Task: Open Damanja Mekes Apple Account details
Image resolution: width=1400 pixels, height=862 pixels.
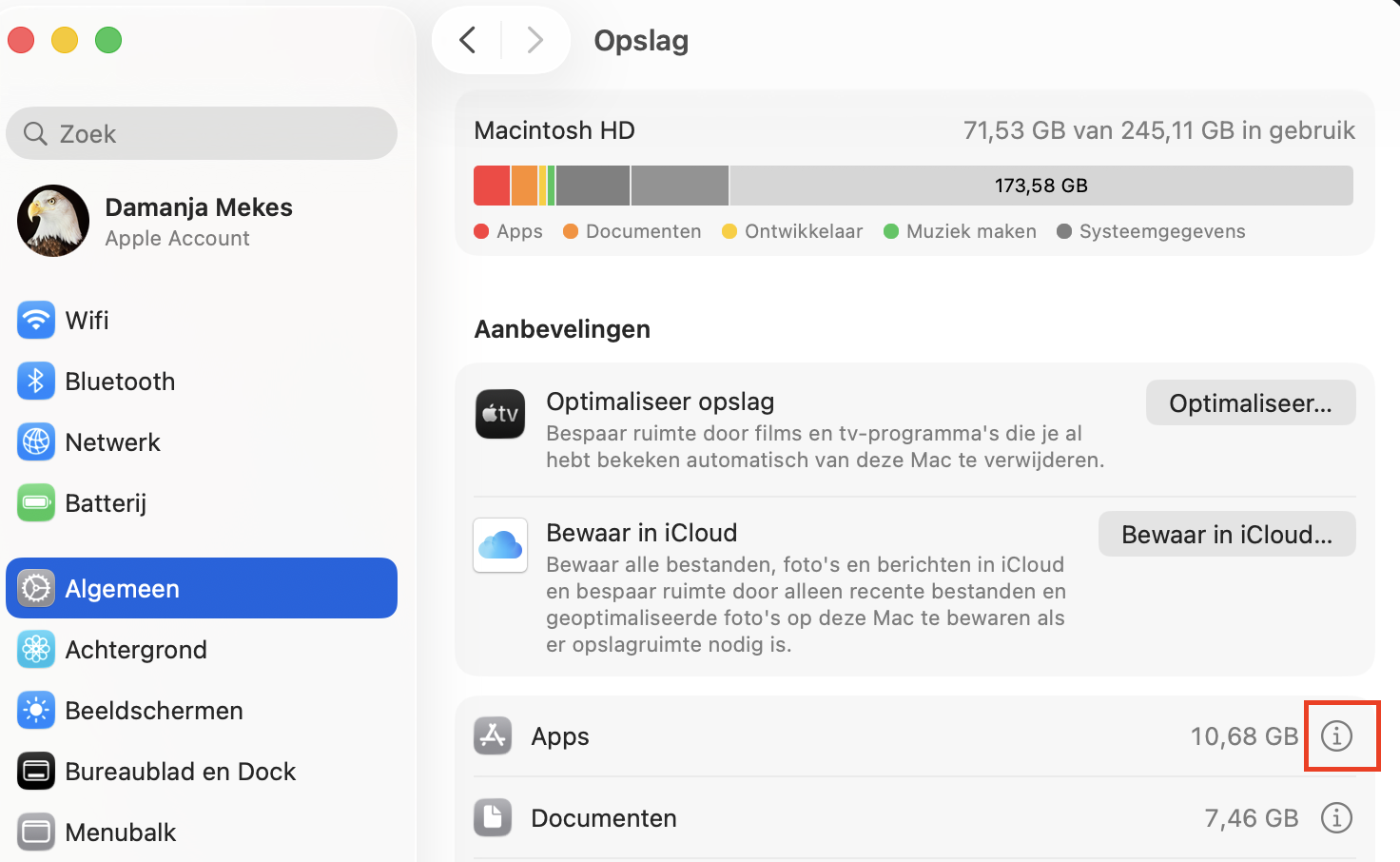Action: coord(199,221)
